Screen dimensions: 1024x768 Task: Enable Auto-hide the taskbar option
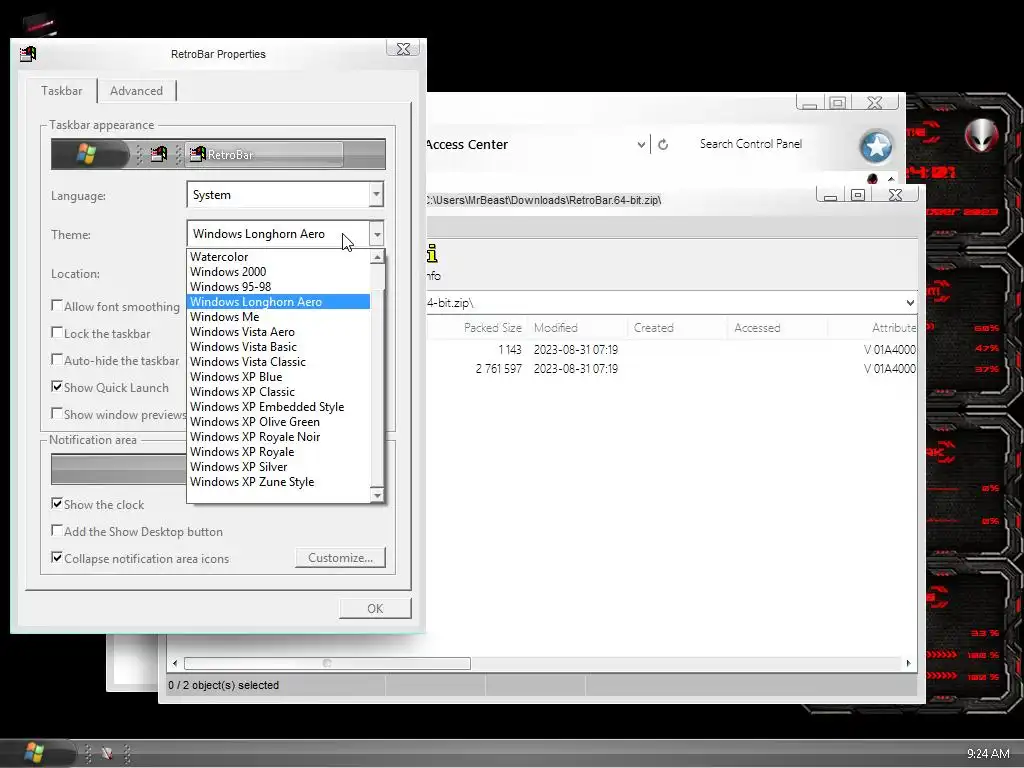[x=57, y=360]
